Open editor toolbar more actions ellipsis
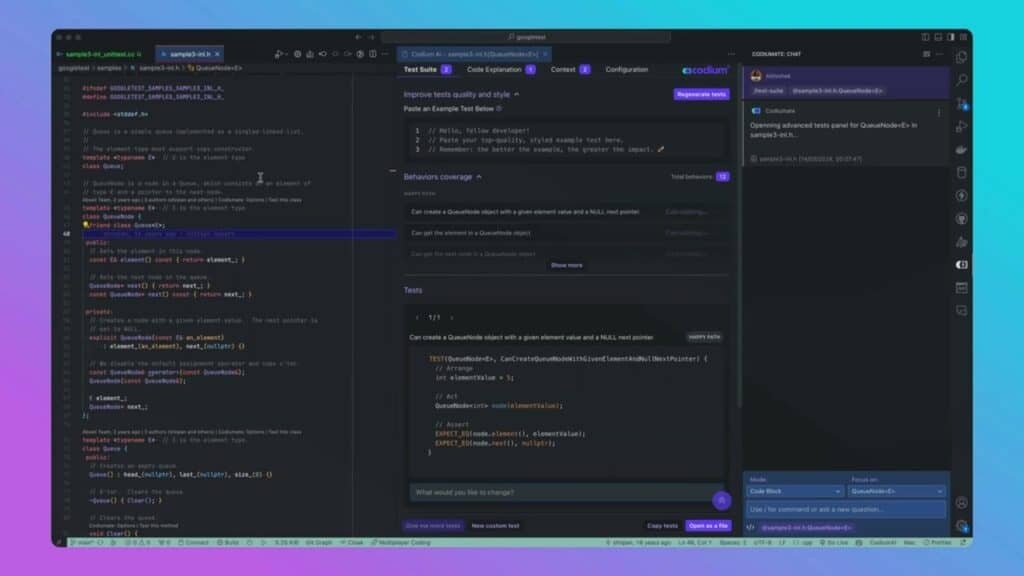Viewport: 1024px width, 576px height. tap(385, 54)
